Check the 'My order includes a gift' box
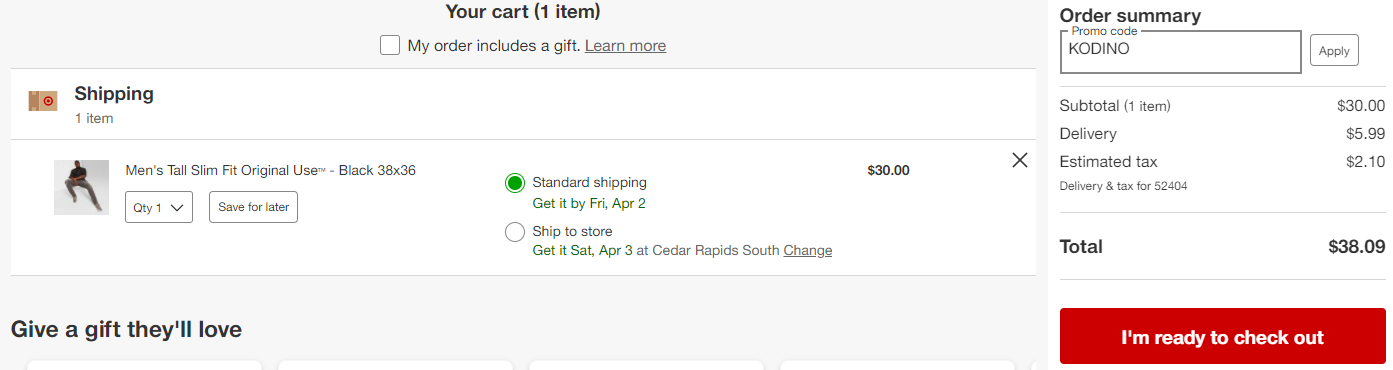 point(390,46)
